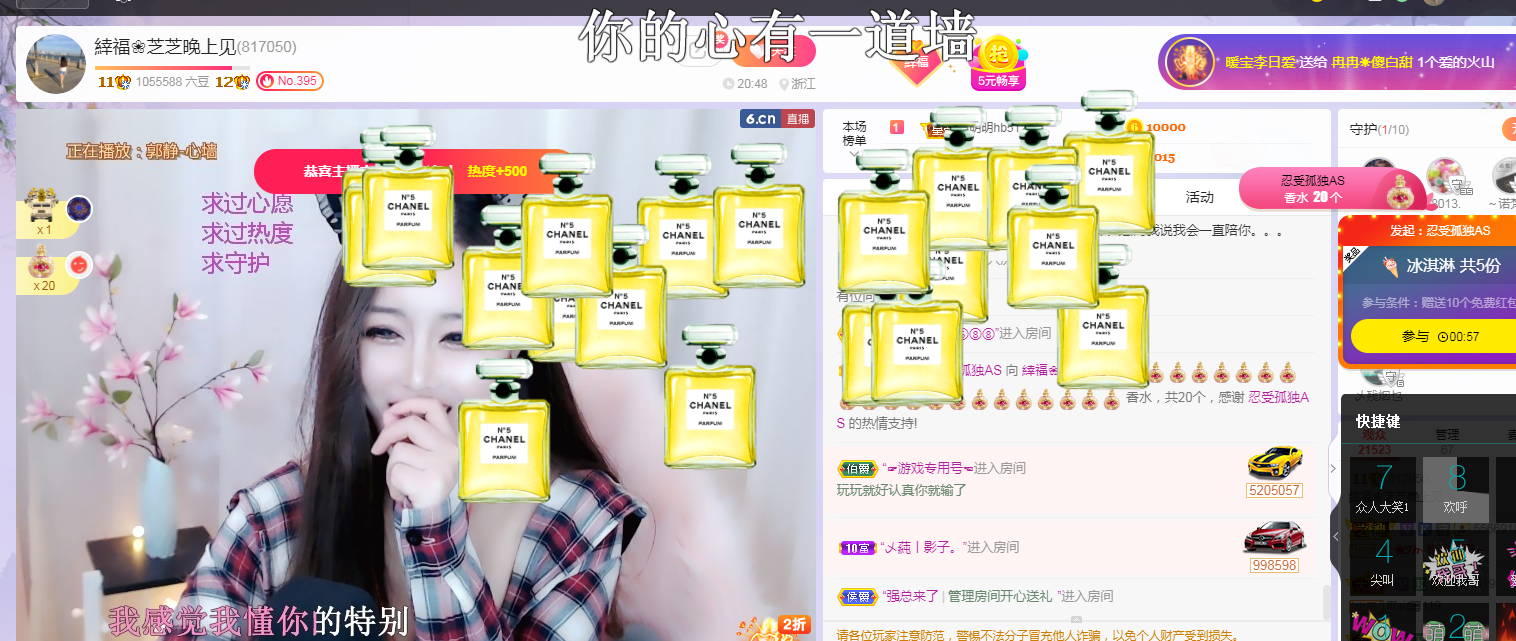Click the streamer name 絳福❀芝芝晚上见
This screenshot has width=1516, height=641.
(x=165, y=47)
